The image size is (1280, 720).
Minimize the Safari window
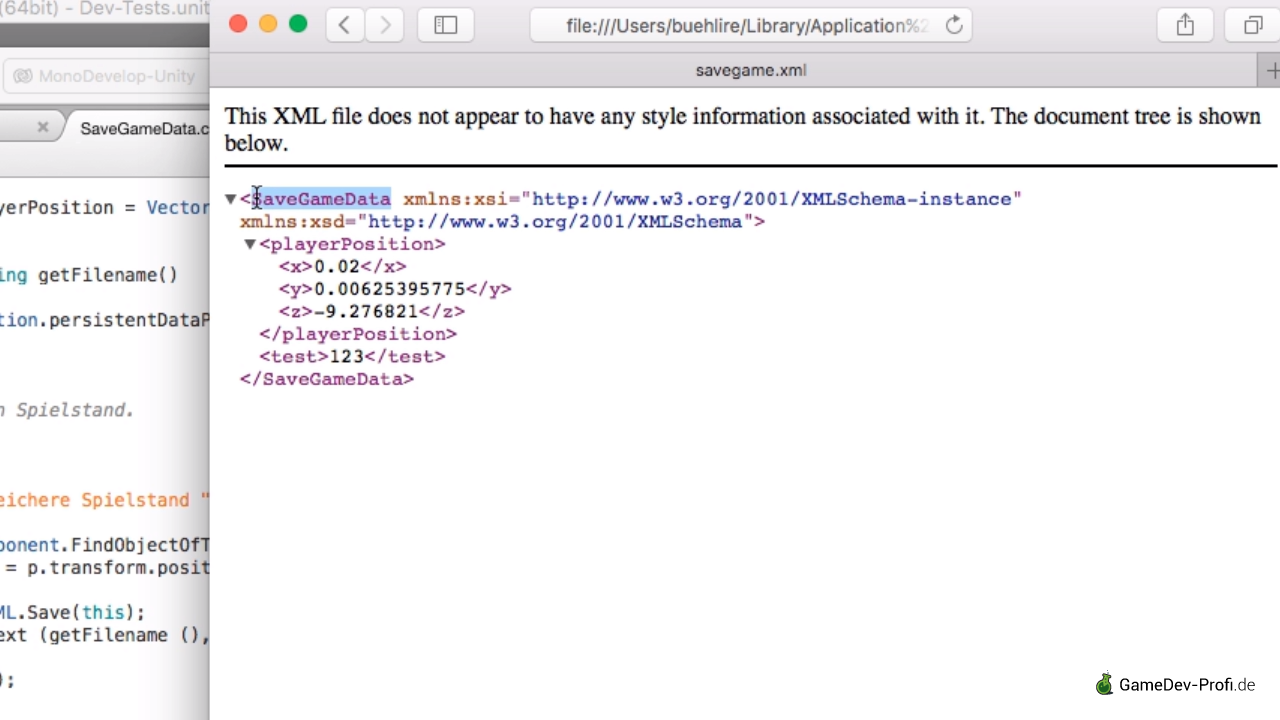point(268,24)
